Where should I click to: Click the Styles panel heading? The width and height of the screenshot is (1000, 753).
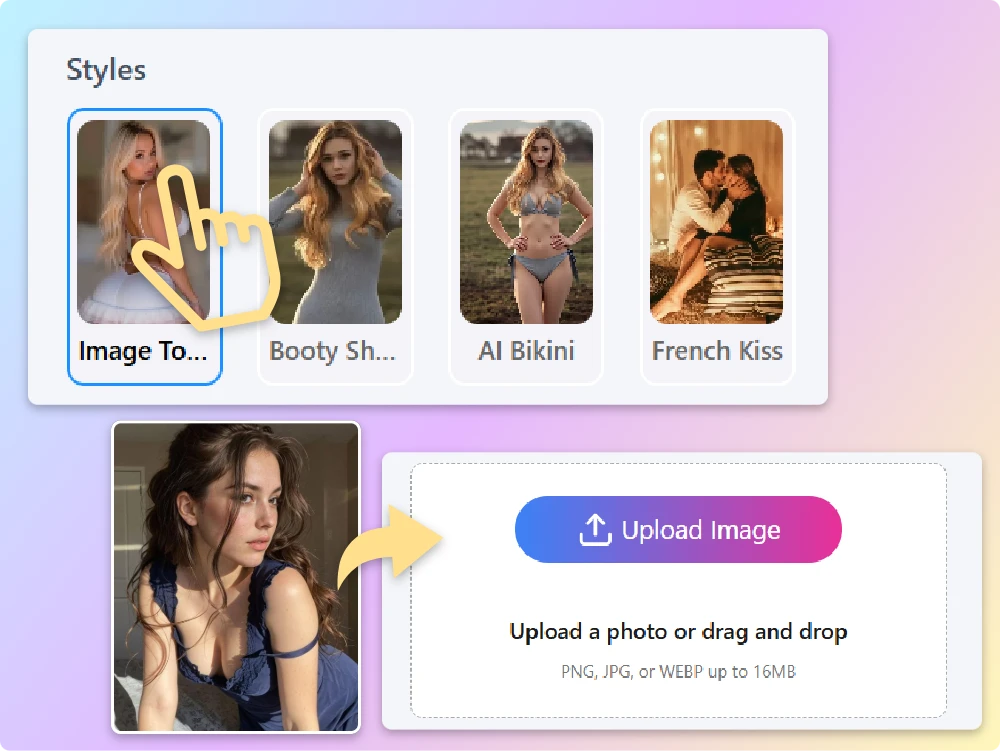106,70
